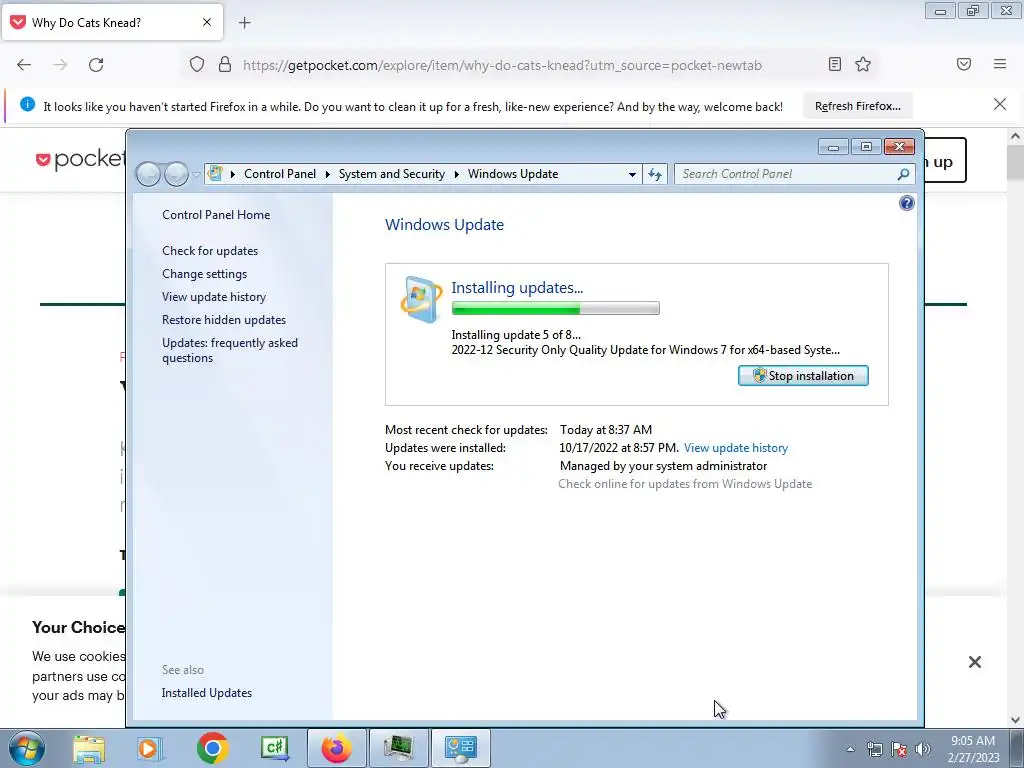Image resolution: width=1024 pixels, height=768 pixels.
Task: Switch to Firefox in the taskbar
Action: coord(336,748)
